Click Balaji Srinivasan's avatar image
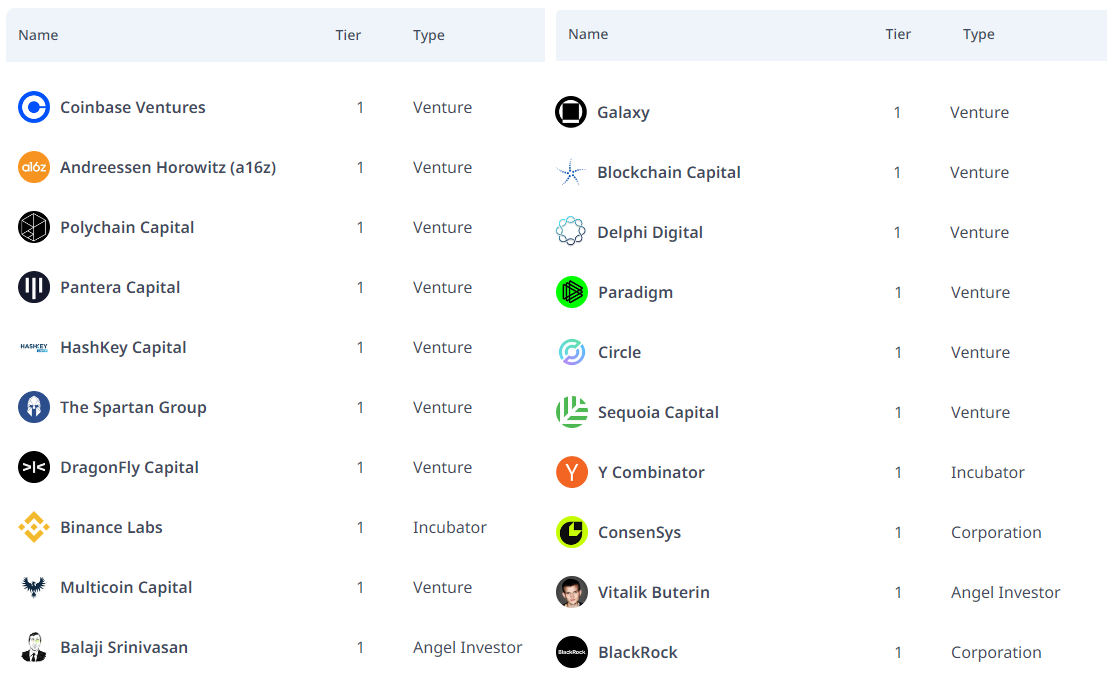Image resolution: width=1114 pixels, height=689 pixels. [x=34, y=647]
